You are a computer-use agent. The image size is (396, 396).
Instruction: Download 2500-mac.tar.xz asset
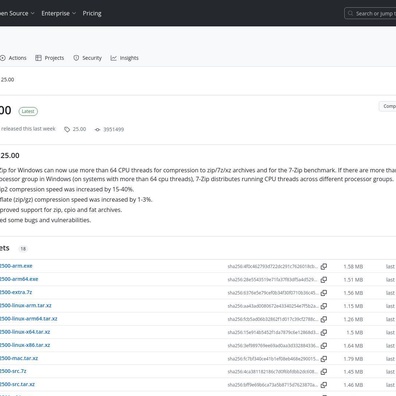[19, 358]
